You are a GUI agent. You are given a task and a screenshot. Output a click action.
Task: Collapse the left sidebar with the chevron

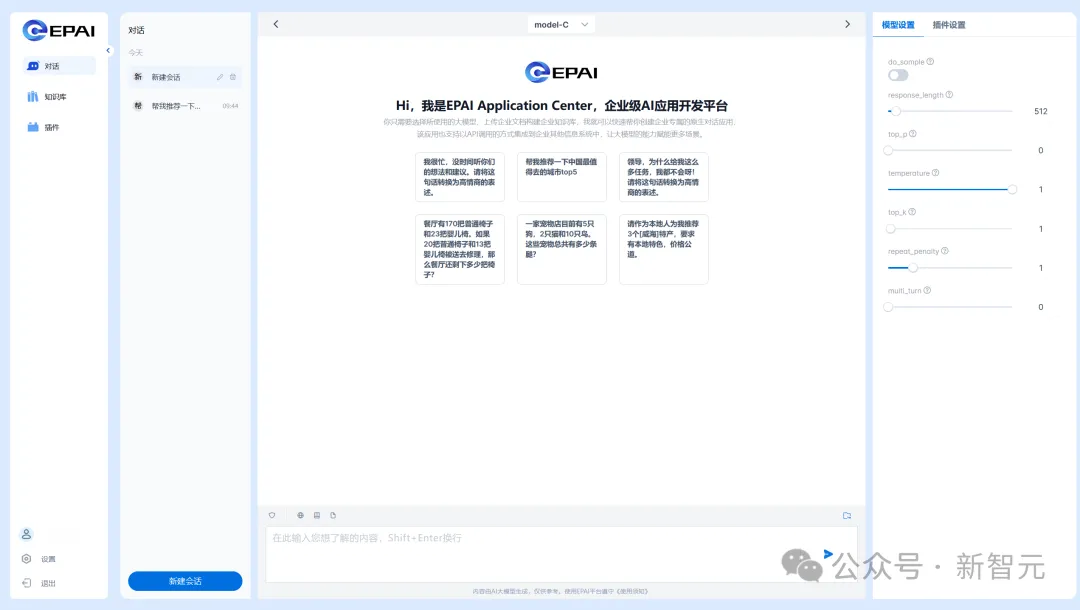click(108, 50)
